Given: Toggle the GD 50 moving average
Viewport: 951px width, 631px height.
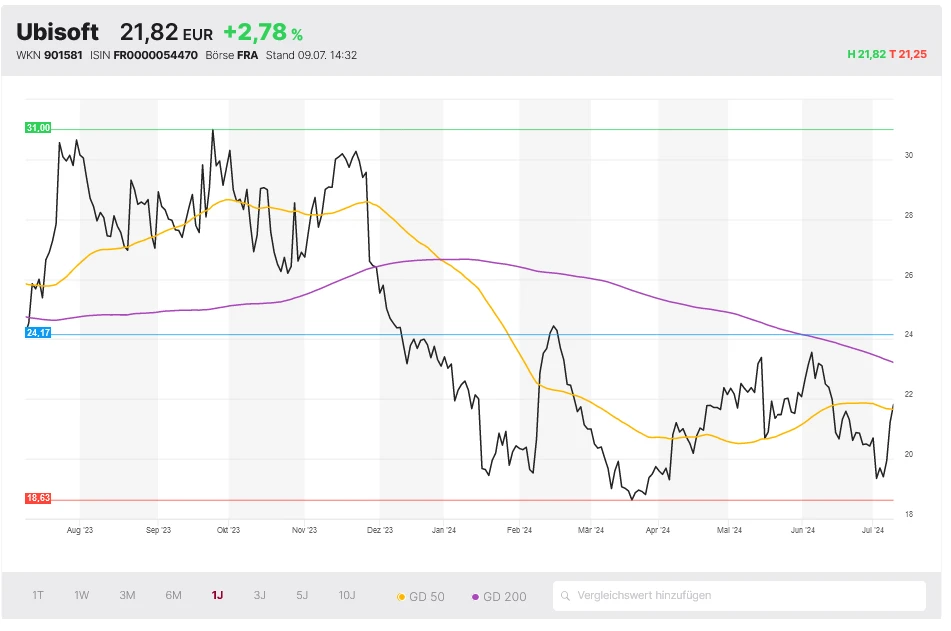Looking at the screenshot, I should [x=421, y=597].
